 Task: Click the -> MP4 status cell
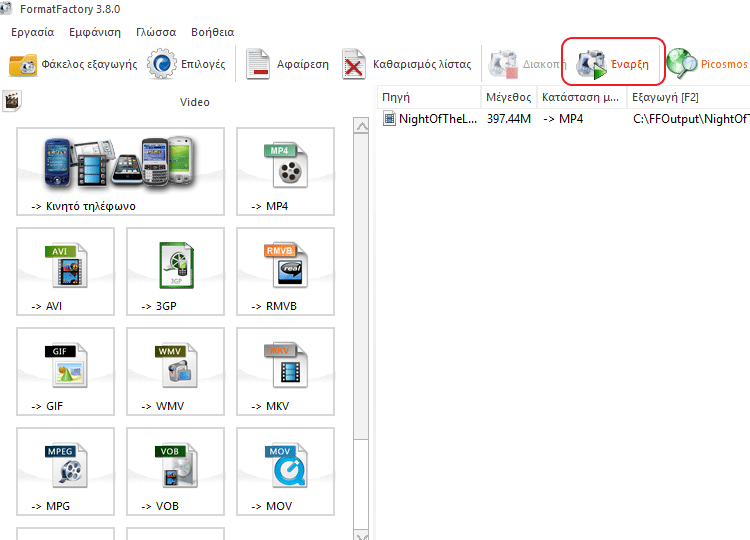click(x=563, y=119)
